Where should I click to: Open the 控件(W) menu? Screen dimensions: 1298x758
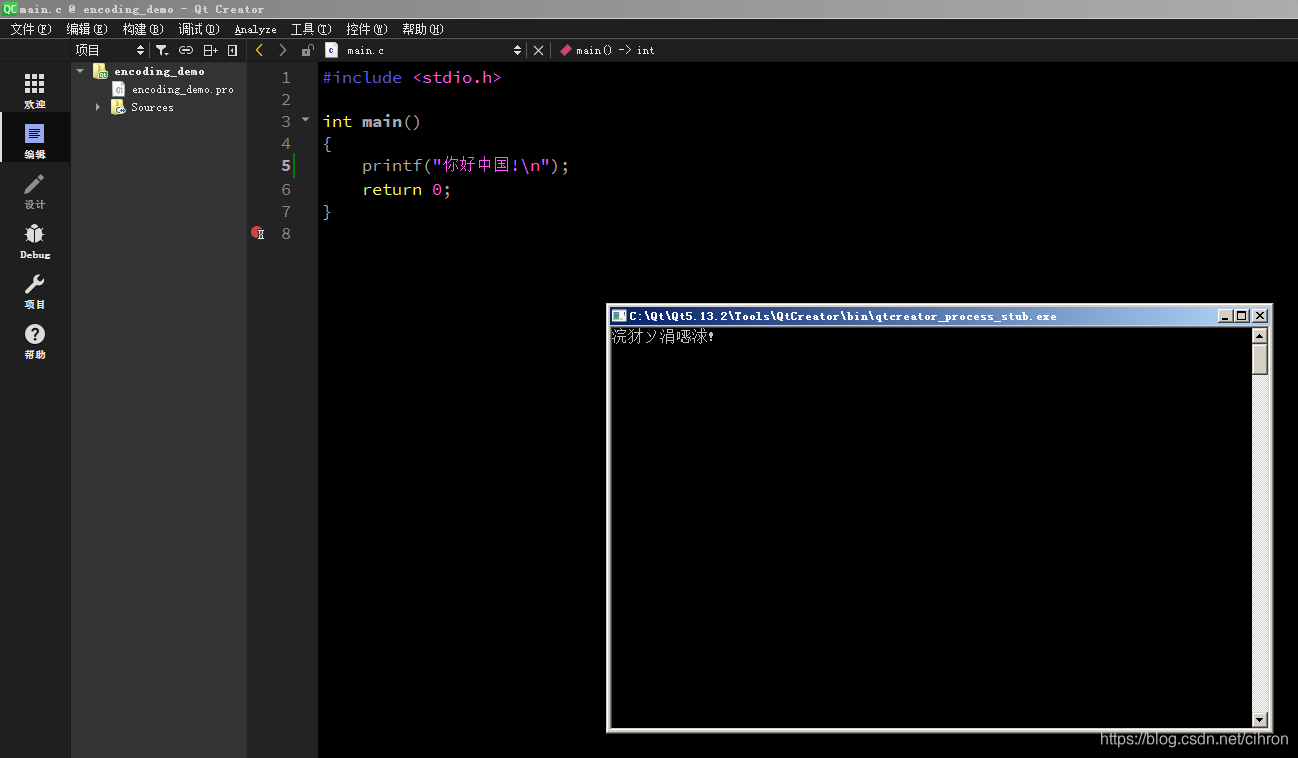tap(367, 29)
